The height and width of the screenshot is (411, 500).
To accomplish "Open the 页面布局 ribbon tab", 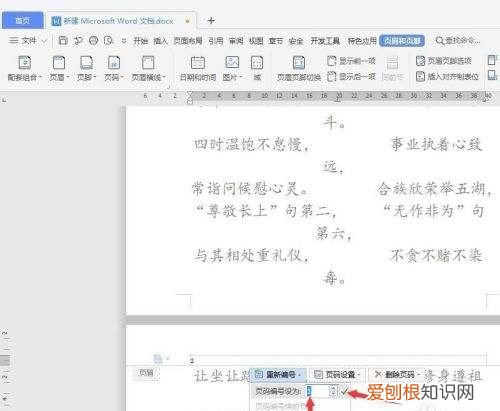I will click(188, 41).
